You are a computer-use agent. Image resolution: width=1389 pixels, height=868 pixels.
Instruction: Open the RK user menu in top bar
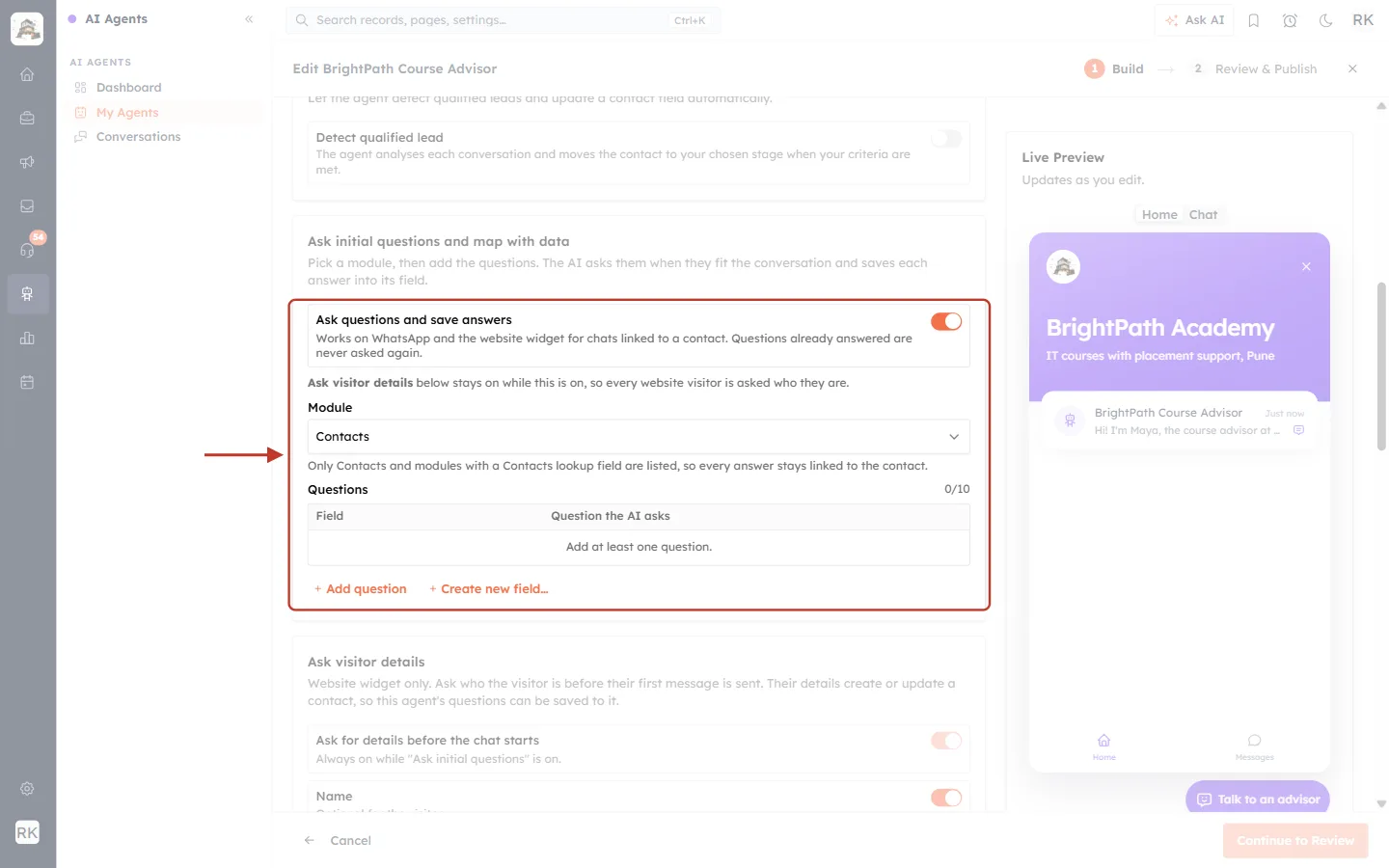pyautogui.click(x=1363, y=20)
